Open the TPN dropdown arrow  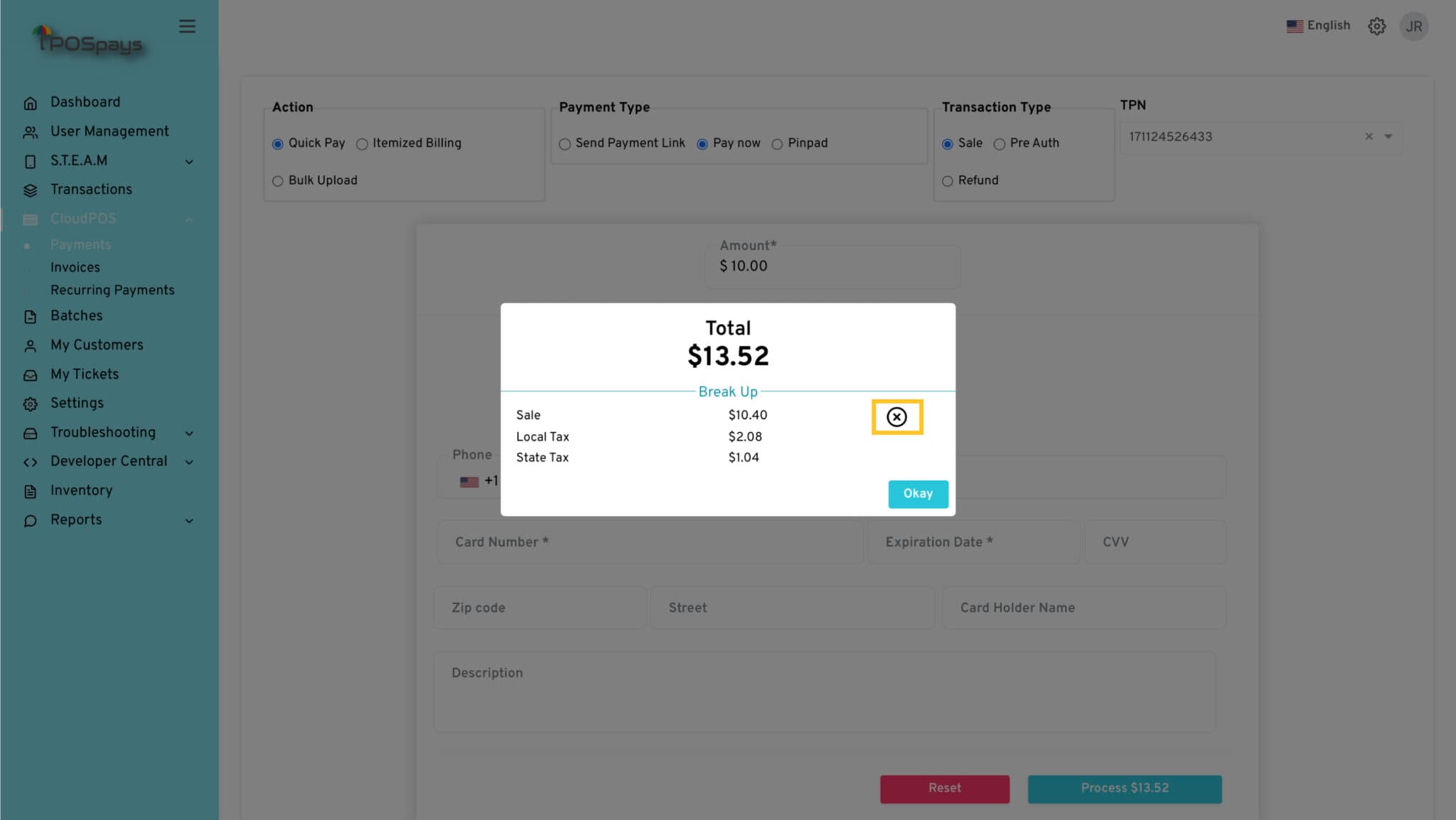tap(1388, 136)
